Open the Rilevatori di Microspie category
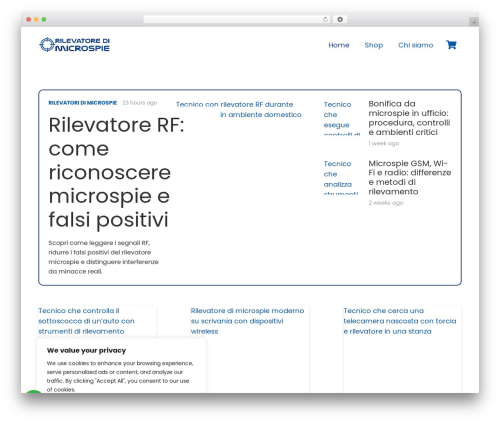This screenshot has width=500, height=423. pos(83,103)
